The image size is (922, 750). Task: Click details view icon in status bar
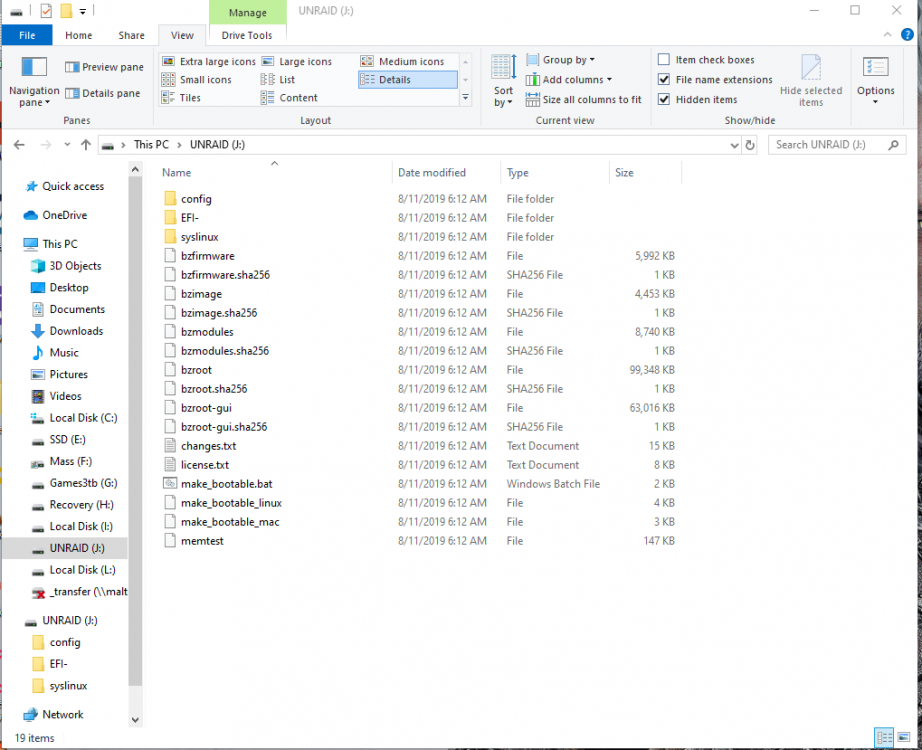884,737
